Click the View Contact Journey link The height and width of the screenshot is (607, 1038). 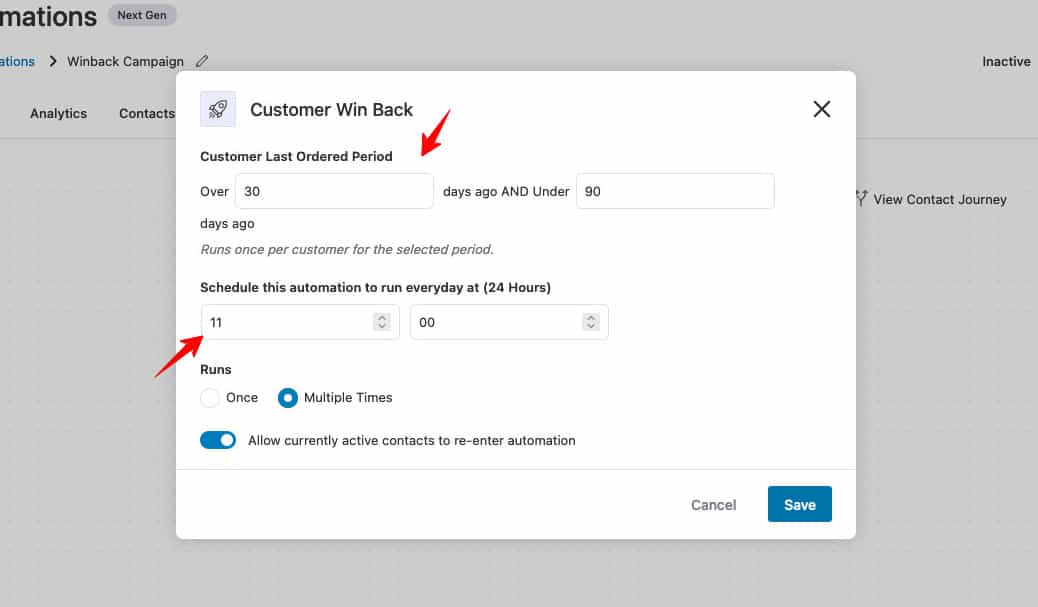pyautogui.click(x=938, y=199)
